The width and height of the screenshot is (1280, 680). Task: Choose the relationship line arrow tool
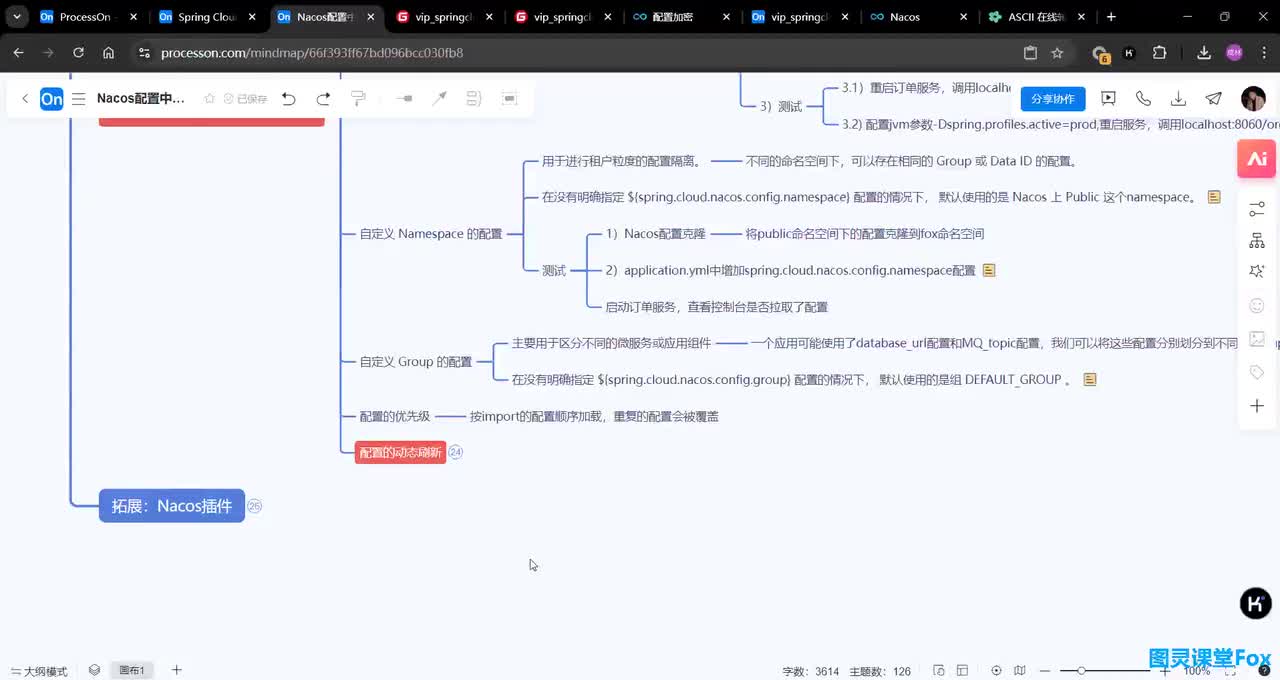pyautogui.click(x=439, y=98)
